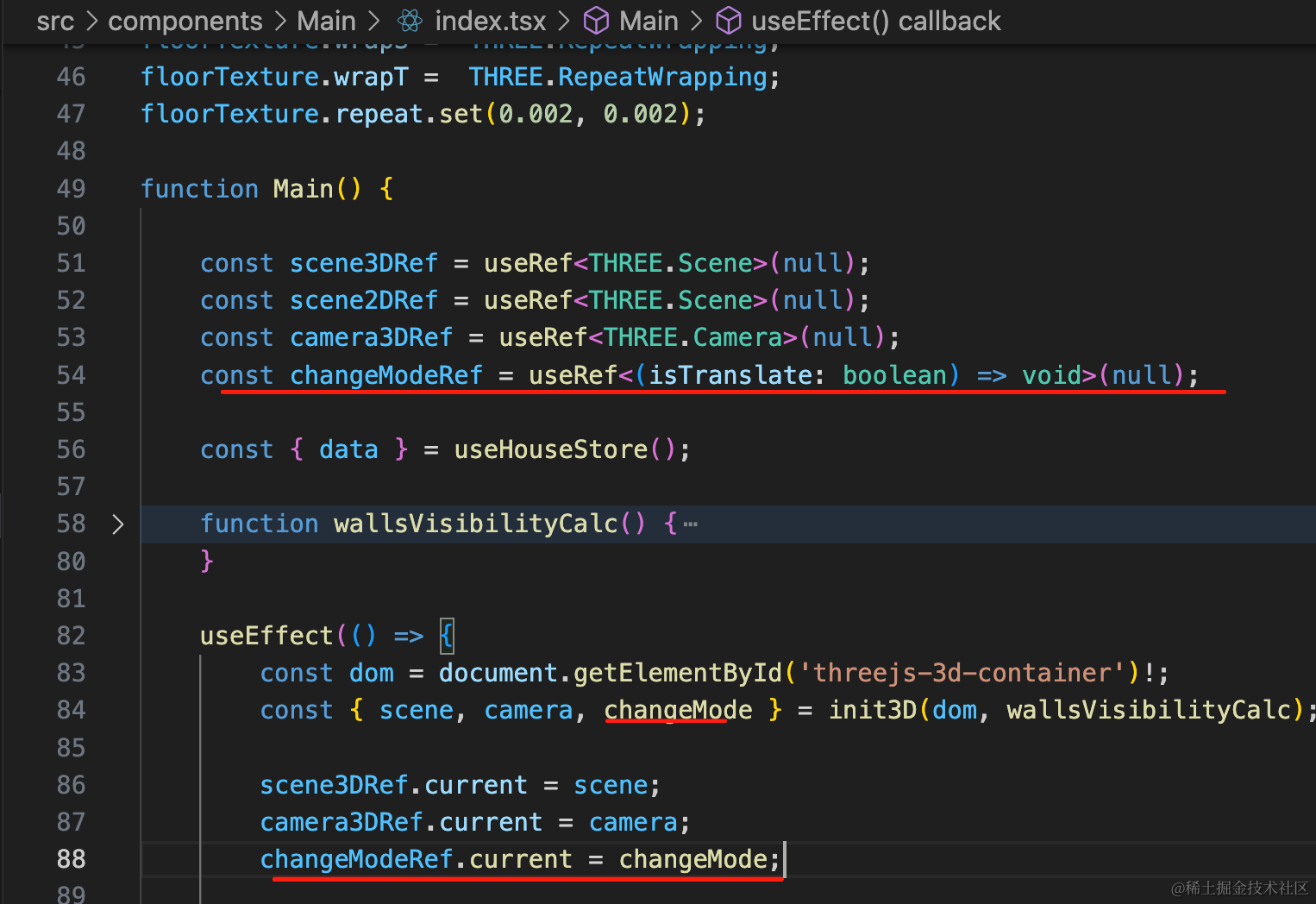Click 'Main' function name on line 49
Viewport: 1316px width, 904px height.
pyautogui.click(x=304, y=189)
